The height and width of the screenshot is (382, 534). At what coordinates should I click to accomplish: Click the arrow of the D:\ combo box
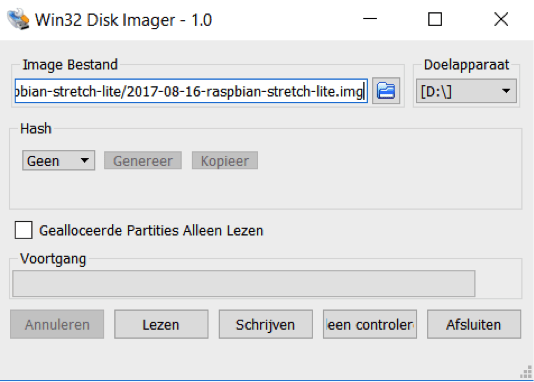coord(506,91)
